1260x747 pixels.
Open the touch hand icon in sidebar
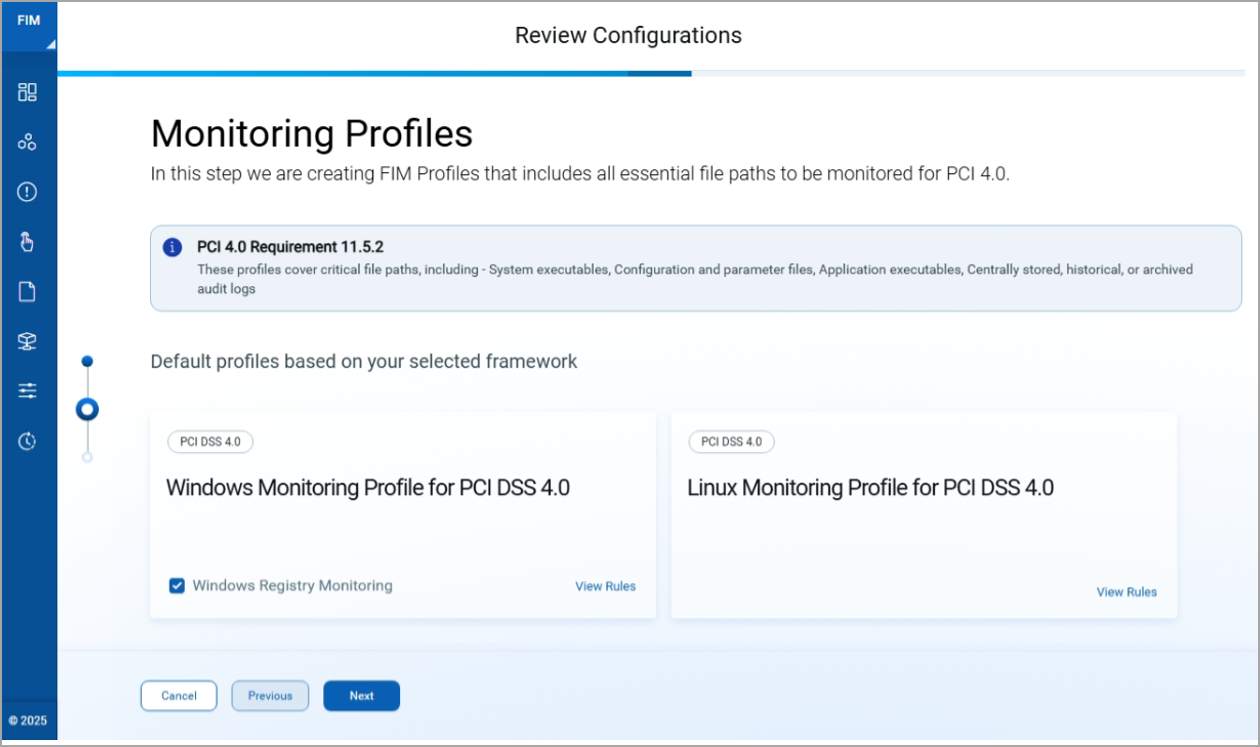point(27,241)
